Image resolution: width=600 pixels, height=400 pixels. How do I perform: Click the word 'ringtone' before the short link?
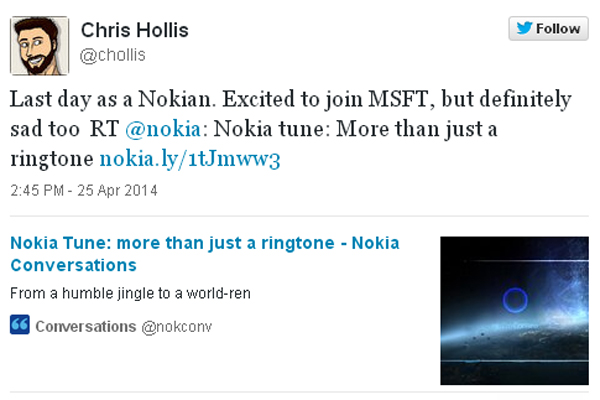(52, 158)
